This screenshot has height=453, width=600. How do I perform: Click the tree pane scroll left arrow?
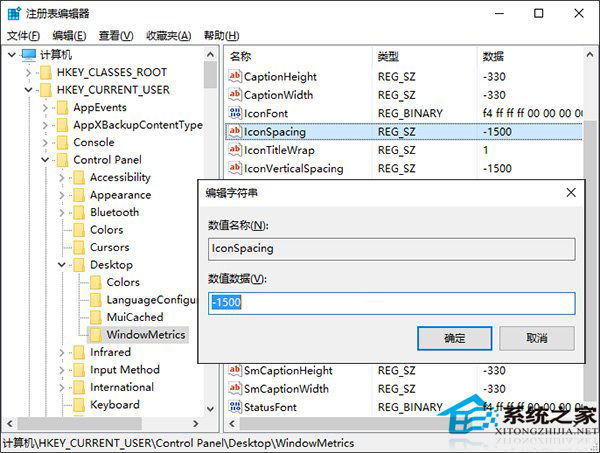click(x=10, y=424)
